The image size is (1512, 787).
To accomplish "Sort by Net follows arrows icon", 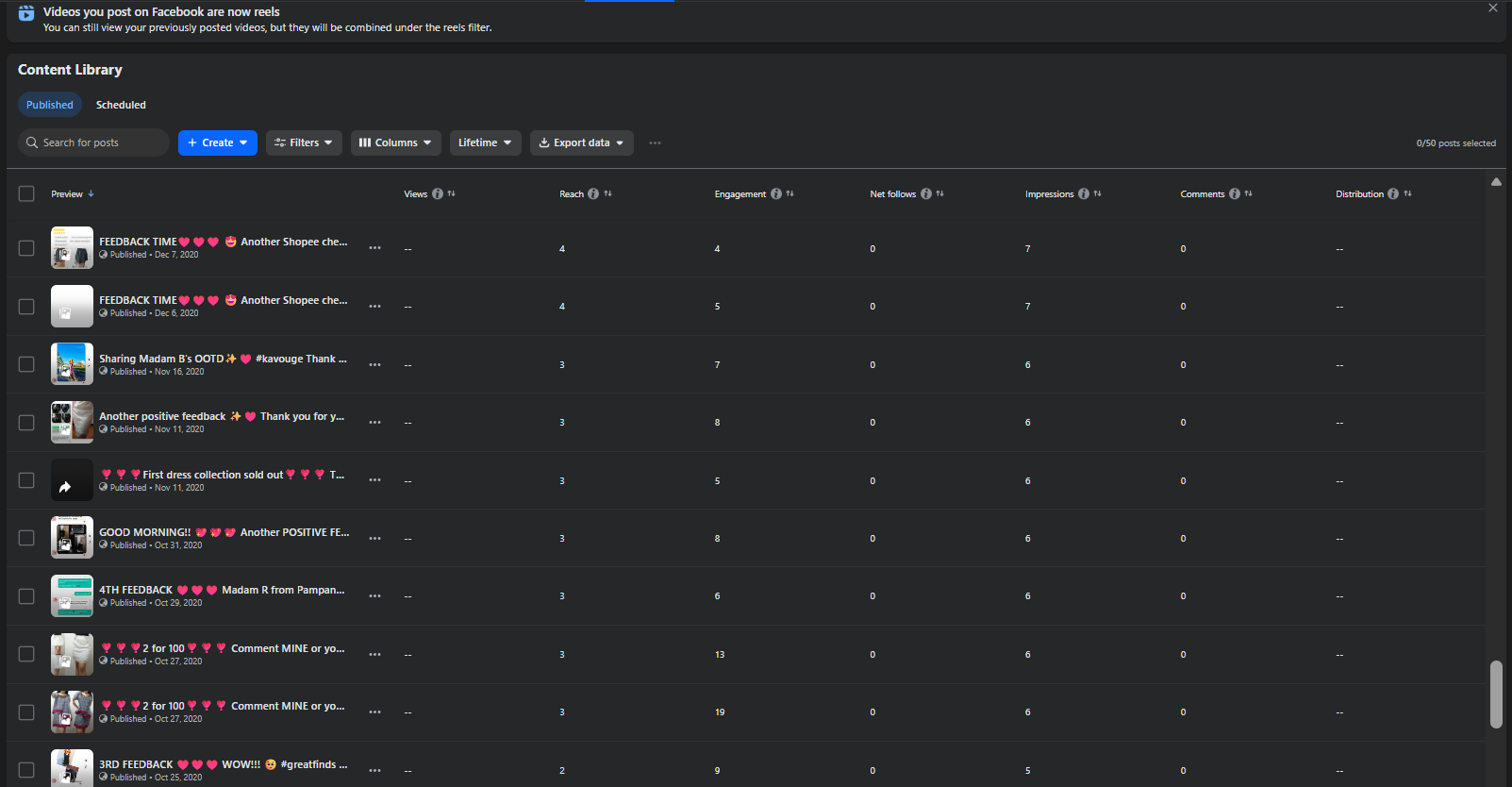I will (940, 193).
